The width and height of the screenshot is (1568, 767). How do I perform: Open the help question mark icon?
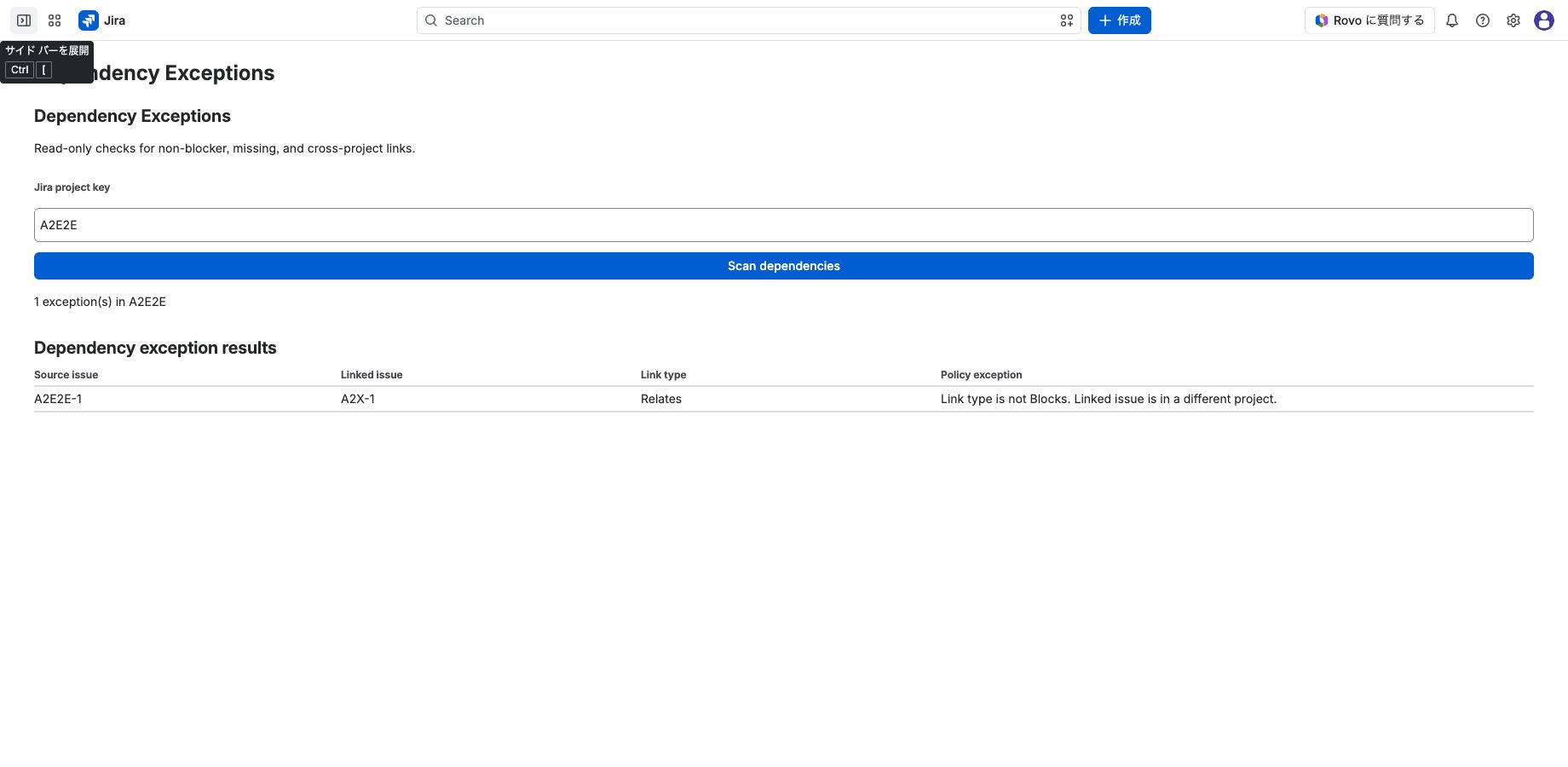1483,20
